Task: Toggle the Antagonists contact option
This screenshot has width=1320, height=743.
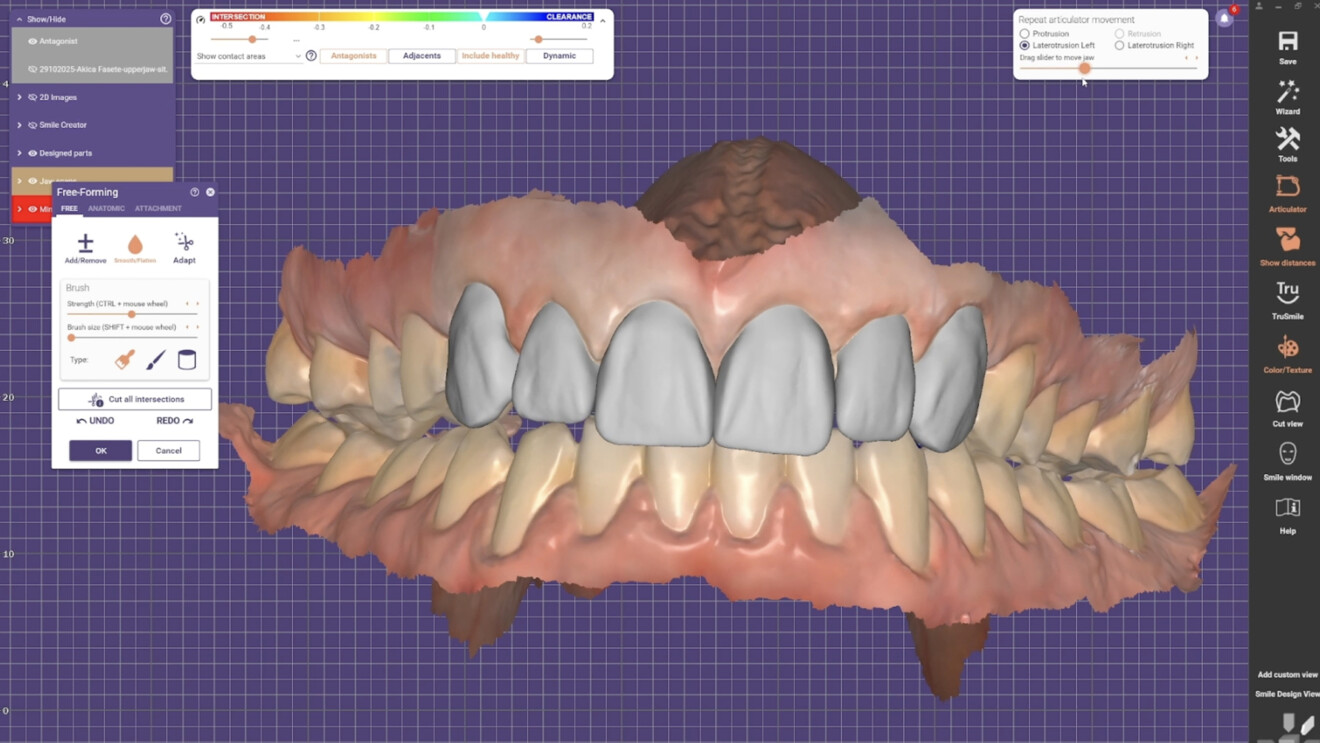Action: [x=354, y=56]
